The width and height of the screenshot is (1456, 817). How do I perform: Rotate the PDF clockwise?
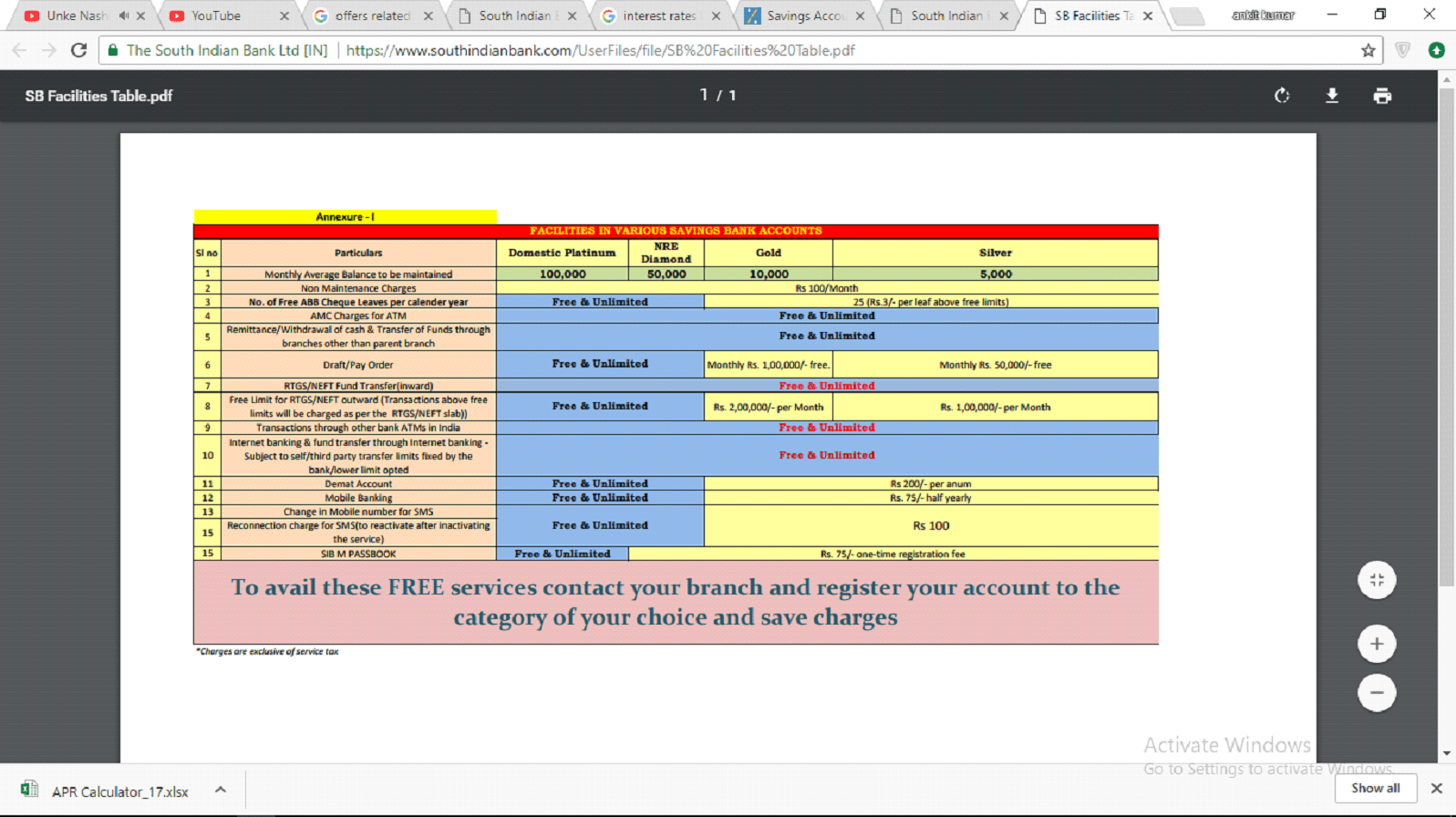(x=1282, y=96)
